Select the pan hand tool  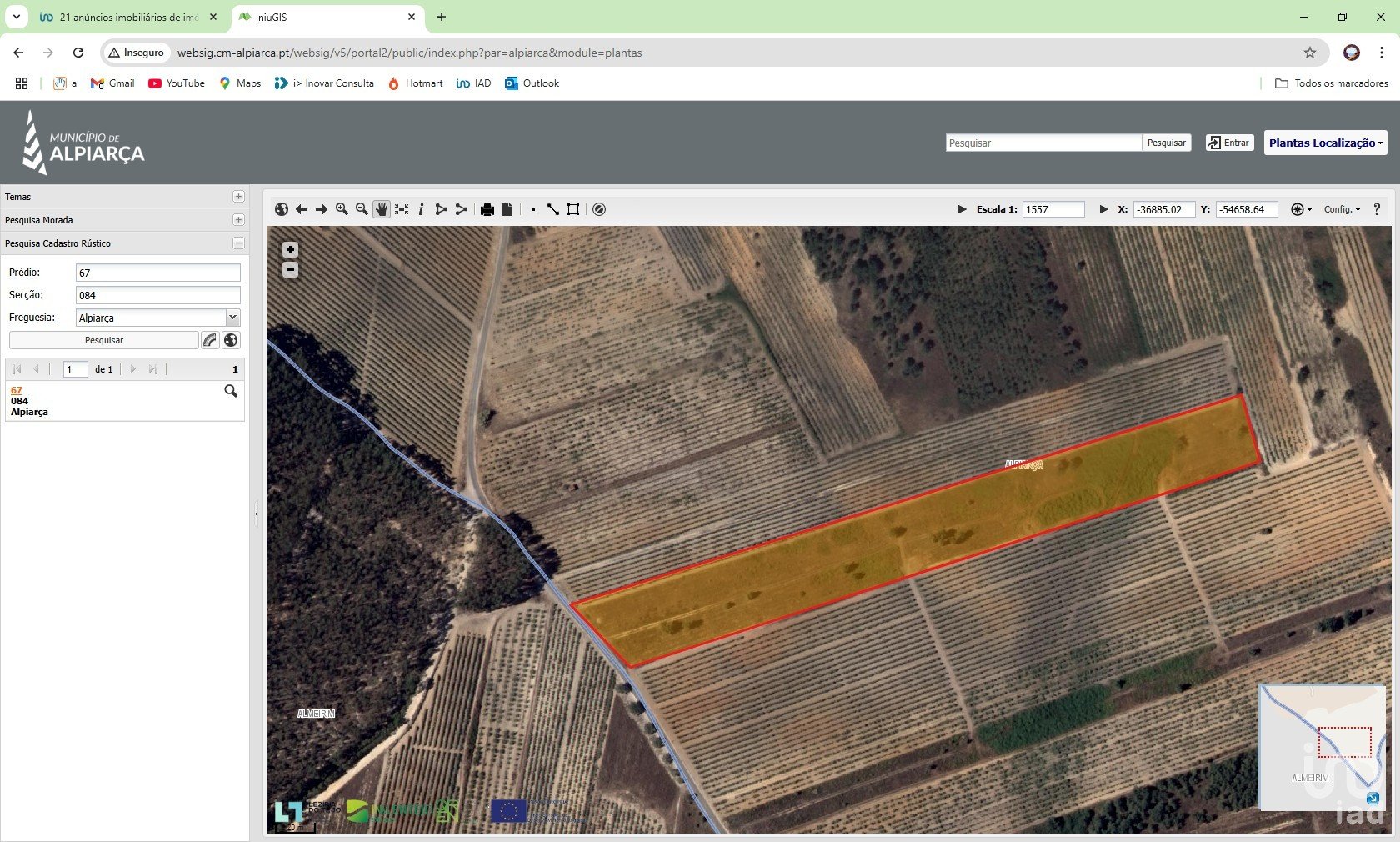(382, 209)
